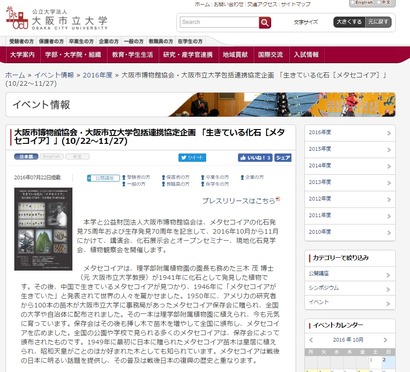Click 2016年度 in the breadcrumb trail
The image size is (410, 372).
click(98, 75)
